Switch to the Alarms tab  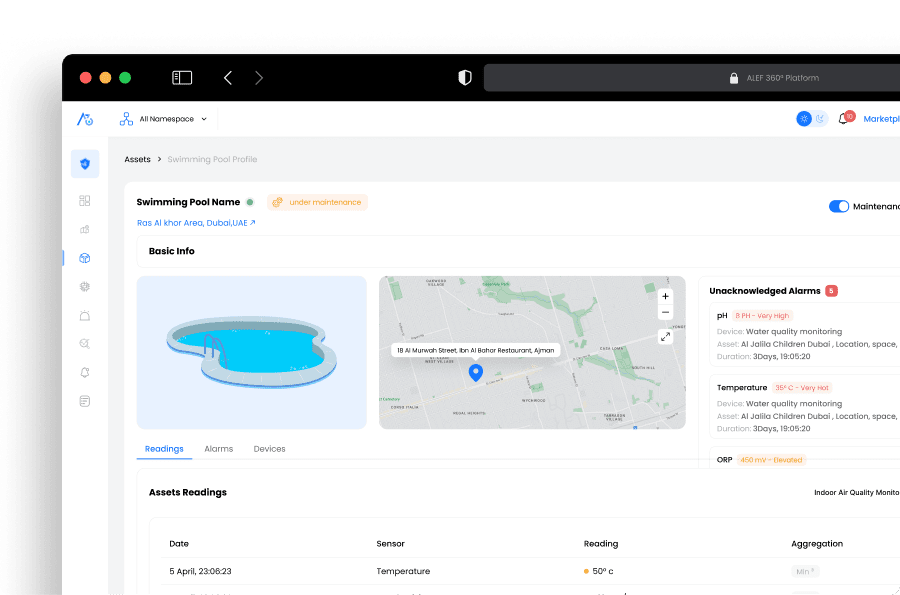tap(218, 449)
